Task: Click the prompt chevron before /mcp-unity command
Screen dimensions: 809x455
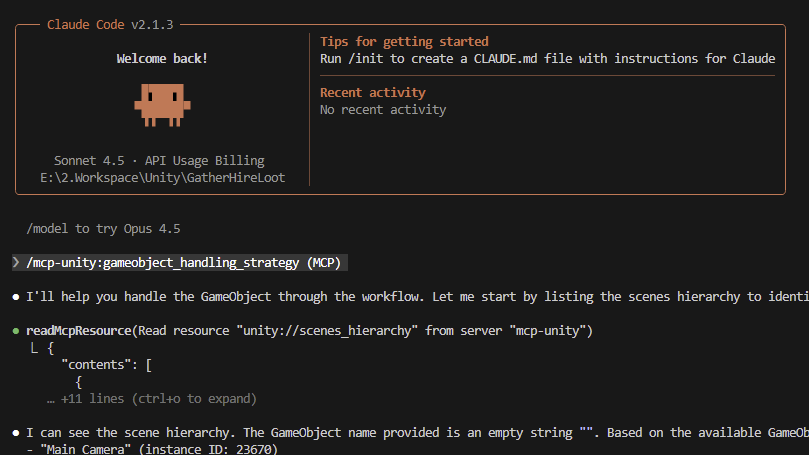Action: (x=16, y=263)
